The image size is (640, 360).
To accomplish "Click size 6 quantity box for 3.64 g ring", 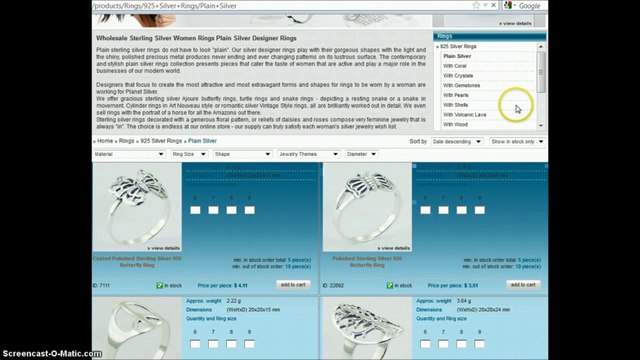I will (x=425, y=344).
